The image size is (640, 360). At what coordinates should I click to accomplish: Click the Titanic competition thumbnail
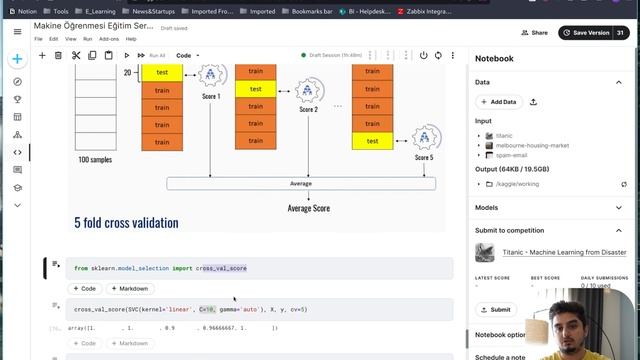coord(485,253)
